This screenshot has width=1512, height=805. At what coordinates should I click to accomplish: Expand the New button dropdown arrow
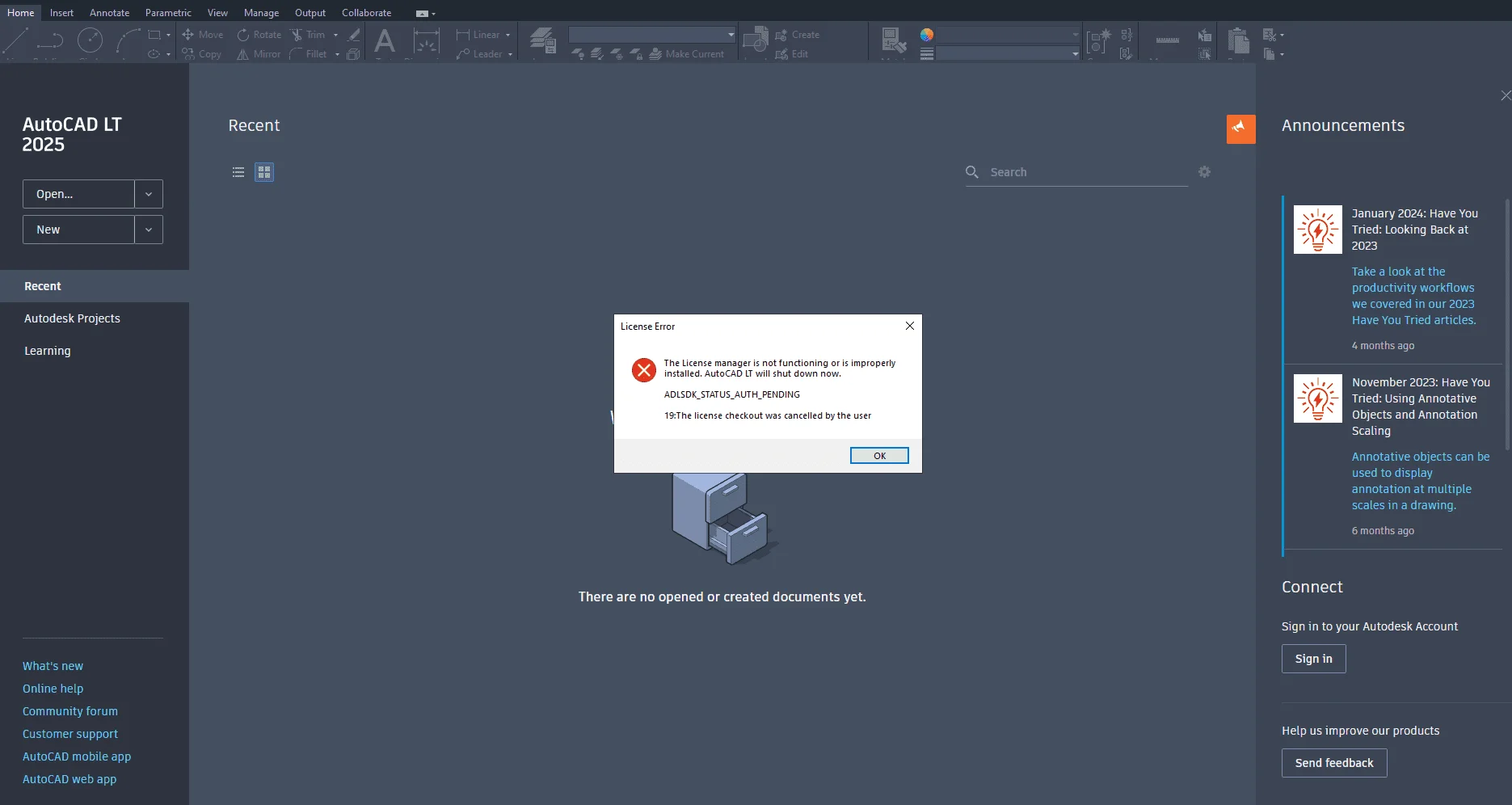click(149, 230)
